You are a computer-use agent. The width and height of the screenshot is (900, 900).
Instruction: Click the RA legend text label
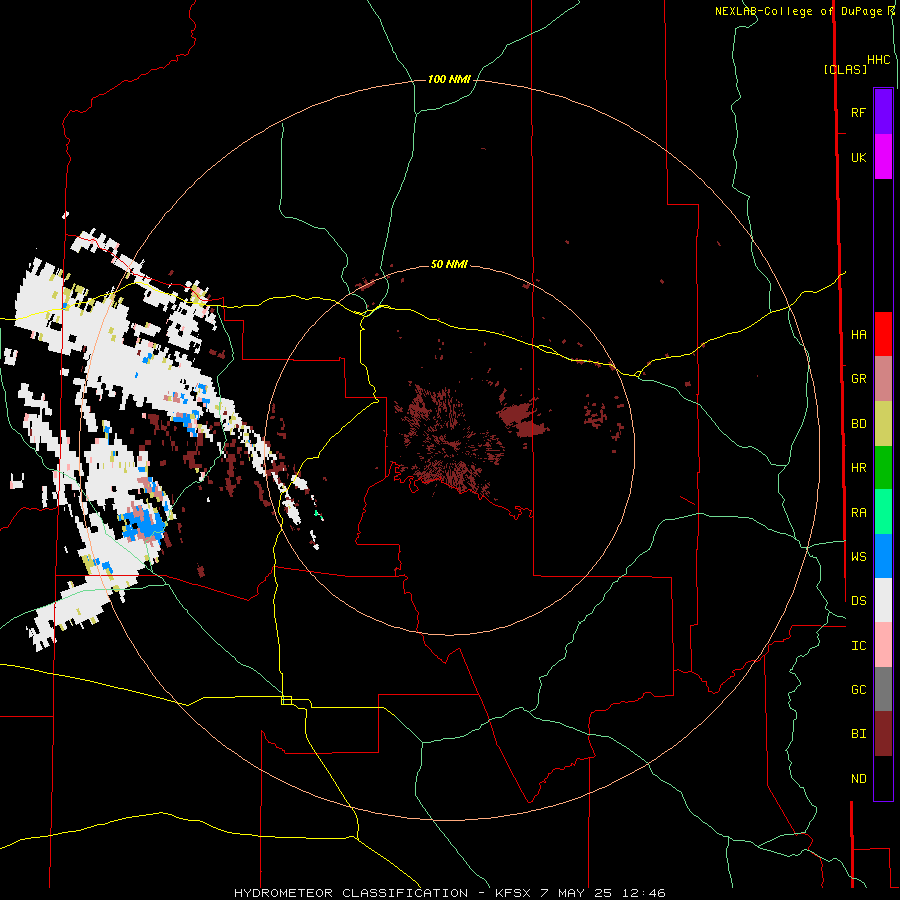pos(858,513)
